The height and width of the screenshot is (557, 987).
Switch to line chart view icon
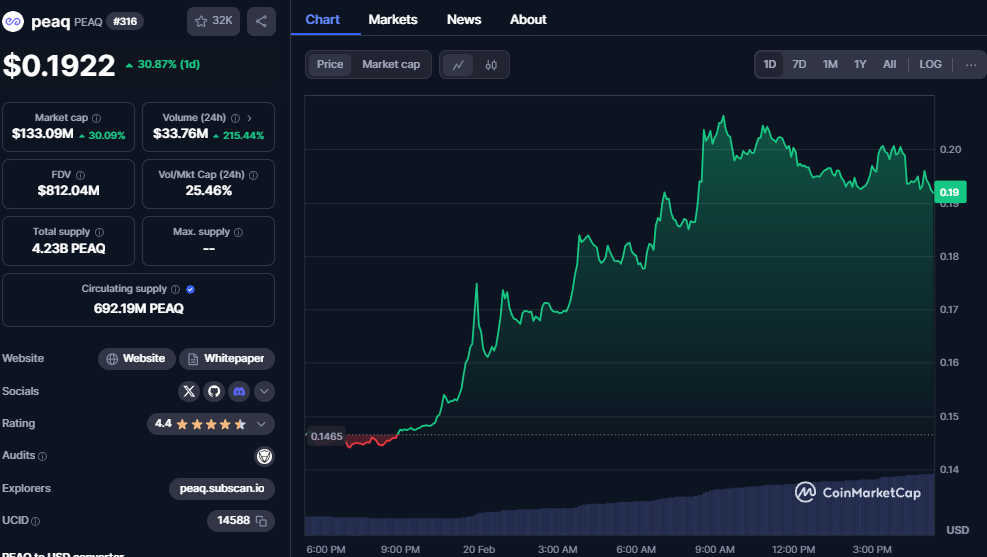point(458,65)
